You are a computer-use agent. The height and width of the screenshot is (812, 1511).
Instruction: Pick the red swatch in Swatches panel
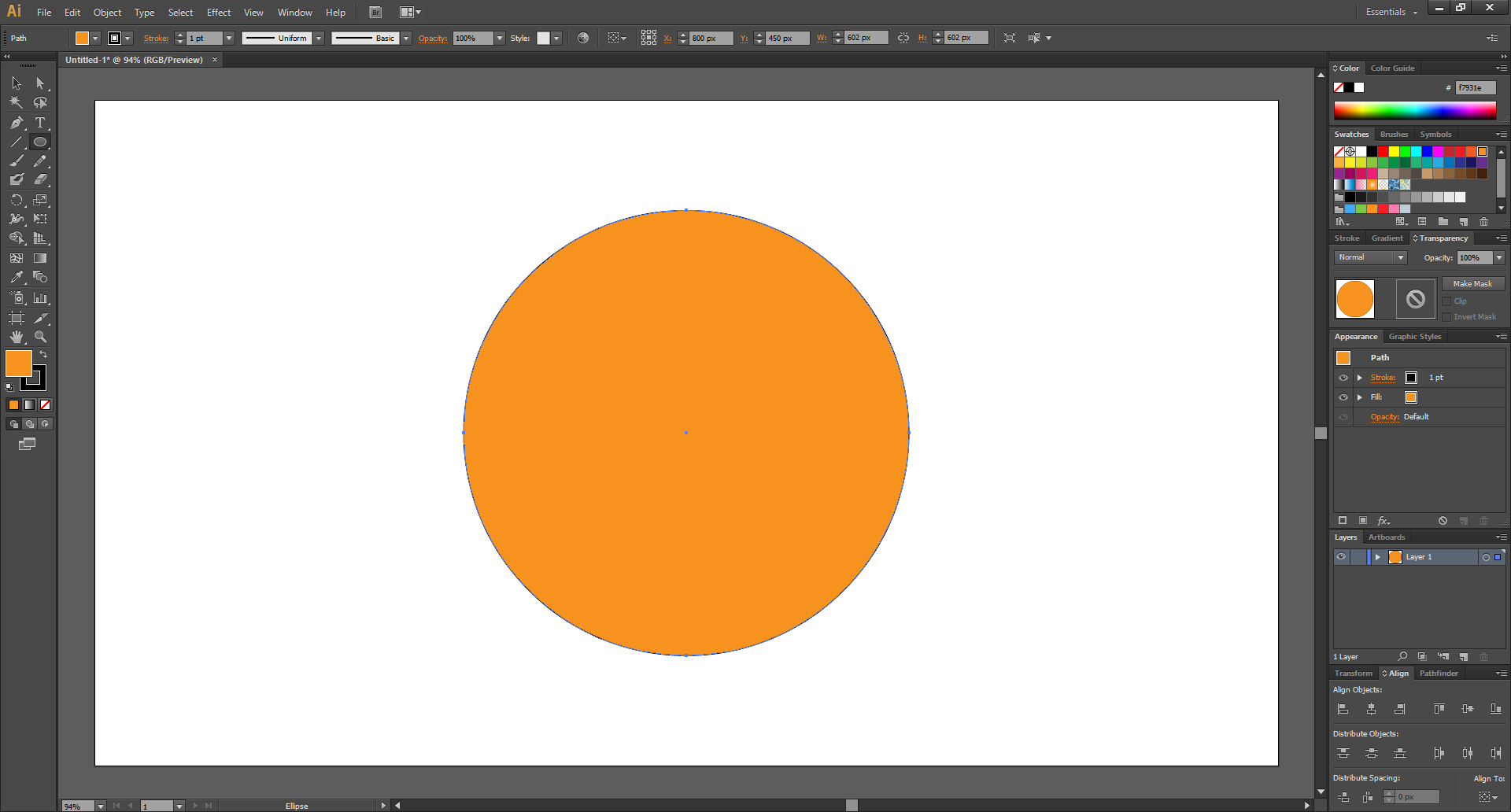coord(1383,151)
